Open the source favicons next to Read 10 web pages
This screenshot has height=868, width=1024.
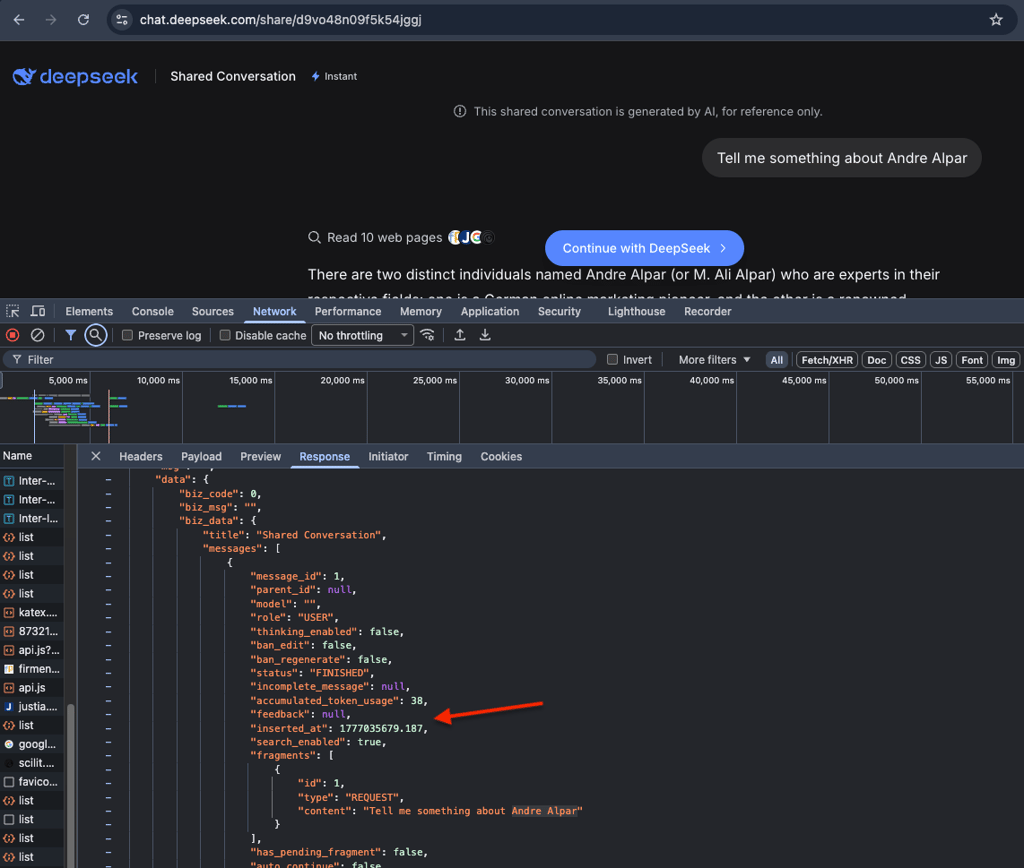(x=471, y=237)
